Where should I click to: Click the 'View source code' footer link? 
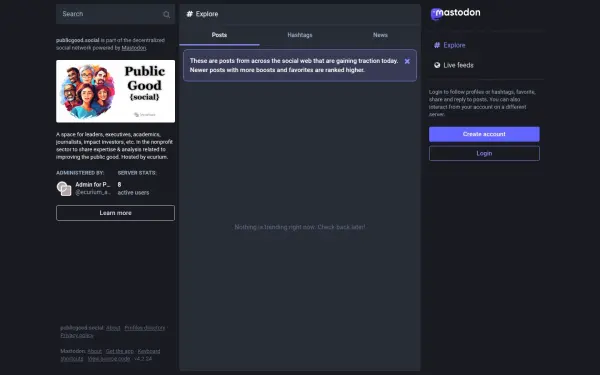pos(109,359)
